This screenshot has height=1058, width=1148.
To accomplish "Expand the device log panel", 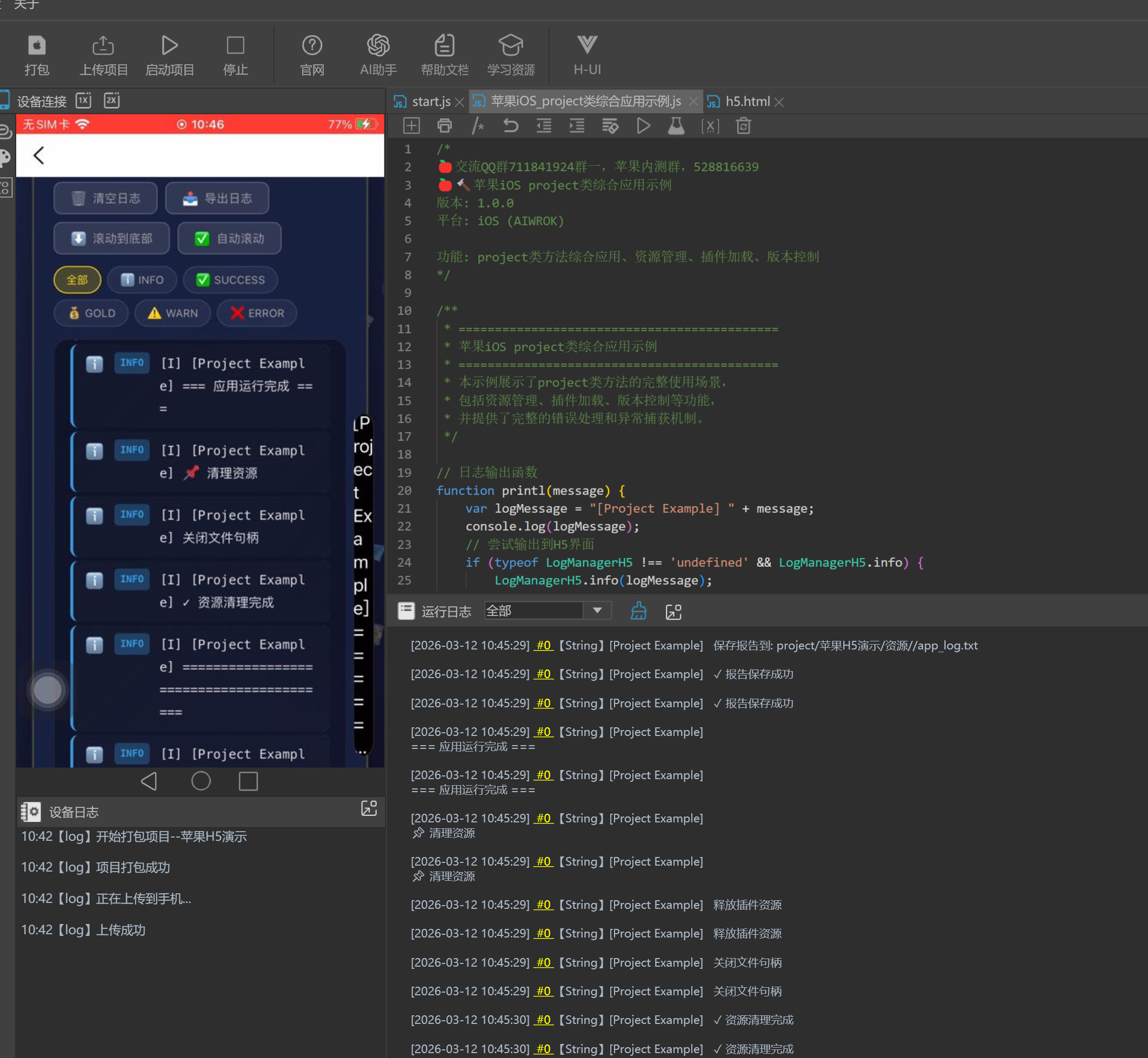I will (369, 808).
